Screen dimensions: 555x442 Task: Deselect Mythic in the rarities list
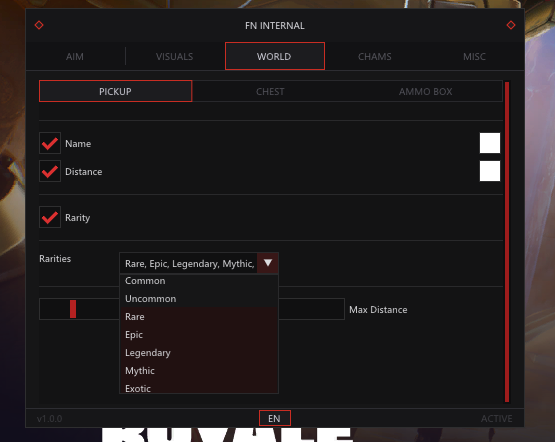(x=199, y=371)
